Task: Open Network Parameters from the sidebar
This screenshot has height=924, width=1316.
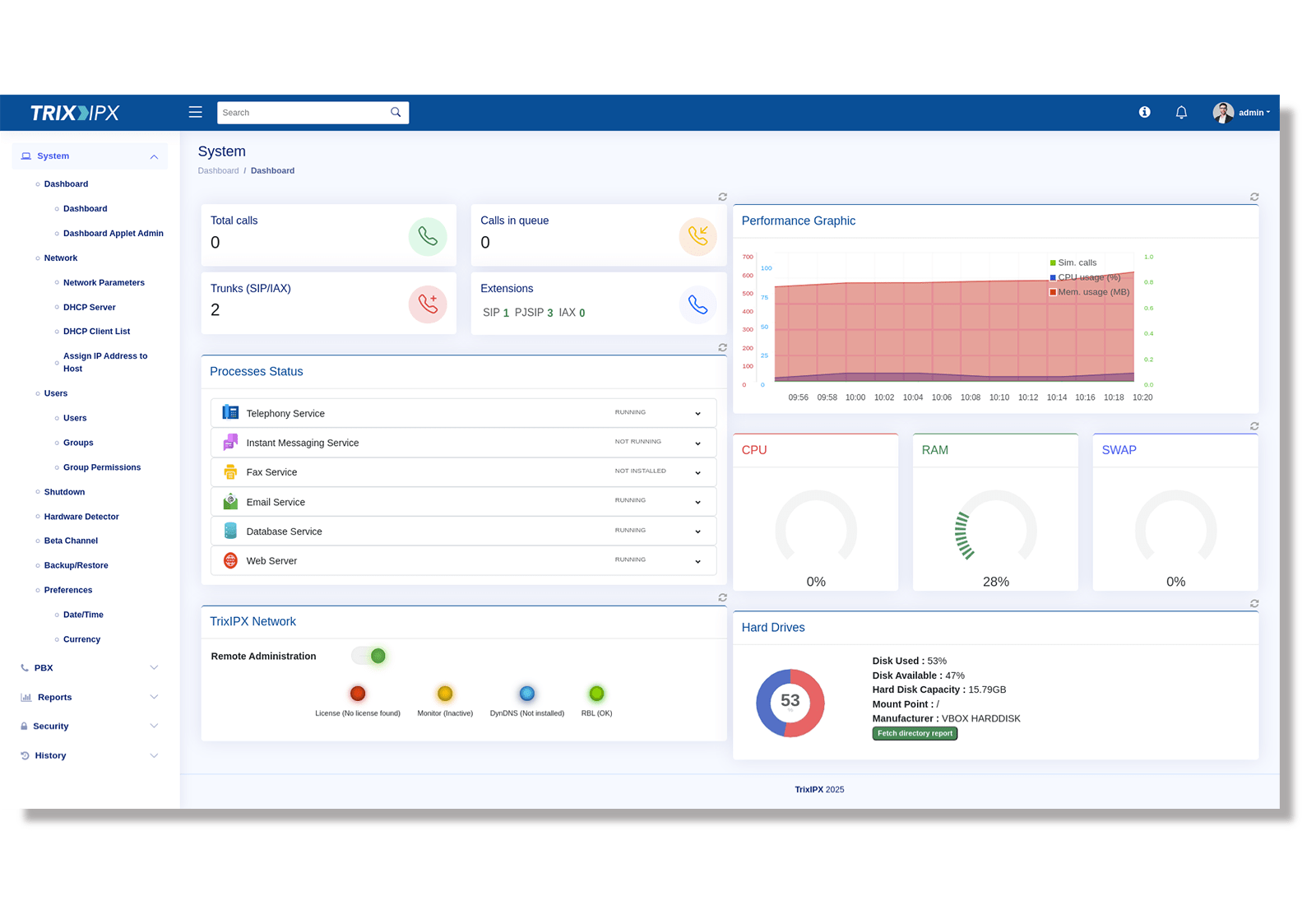Action: [104, 282]
